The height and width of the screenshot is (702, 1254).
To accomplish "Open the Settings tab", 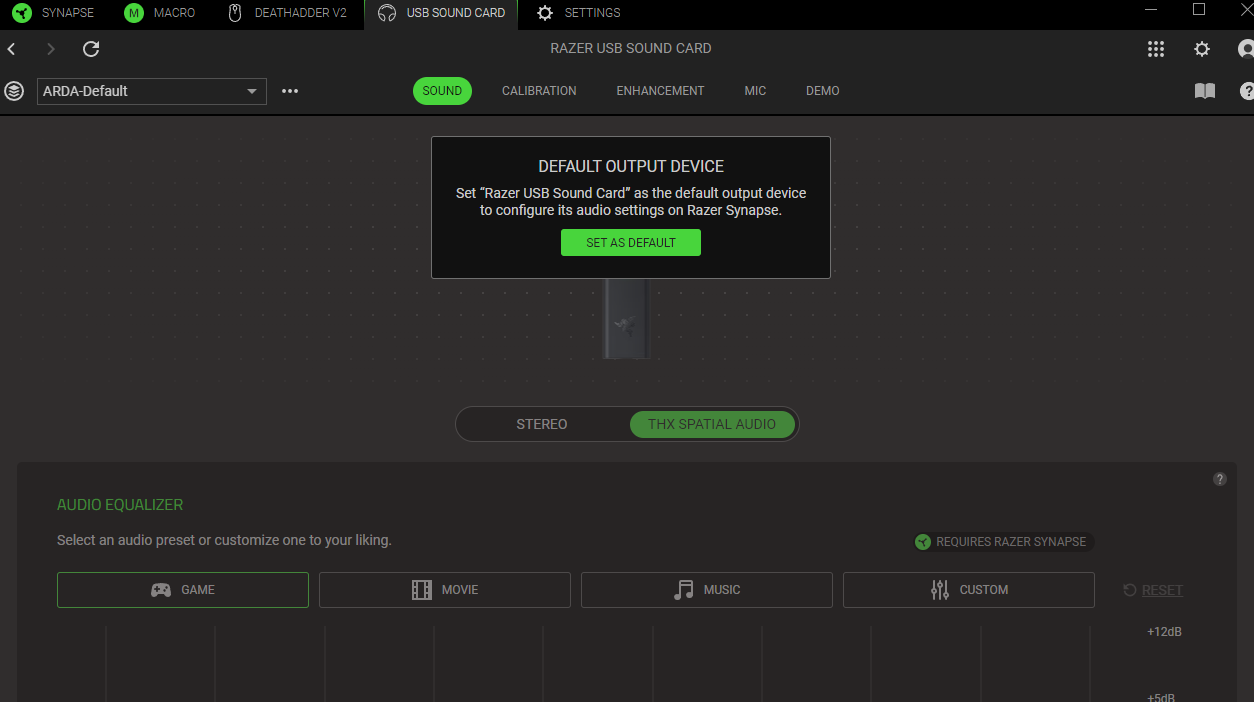I will [579, 13].
